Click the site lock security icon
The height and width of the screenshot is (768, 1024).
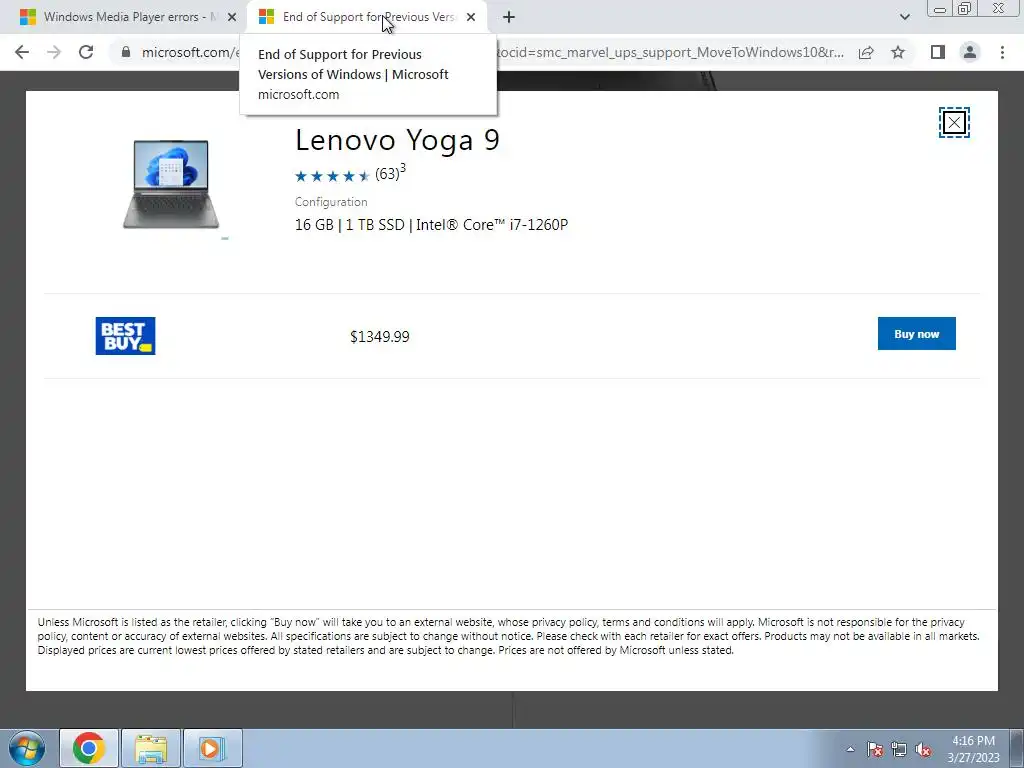tap(126, 52)
